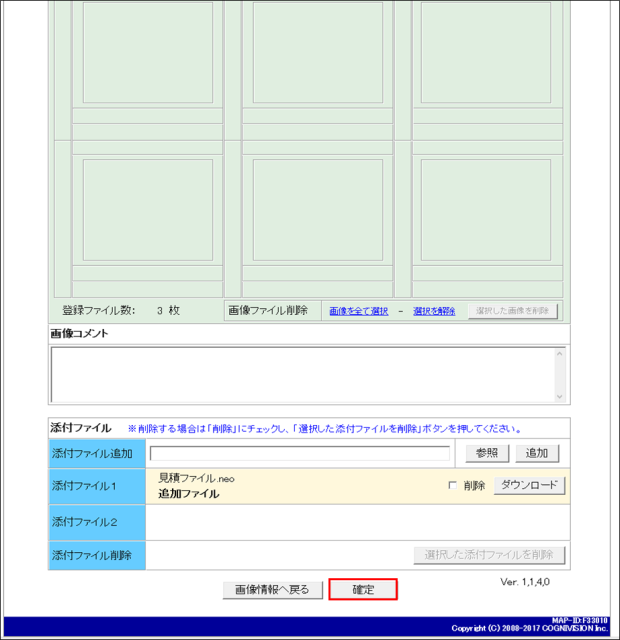The height and width of the screenshot is (640, 620).
Task: Click the 添付ファイル削除 row label
Action: click(92, 556)
